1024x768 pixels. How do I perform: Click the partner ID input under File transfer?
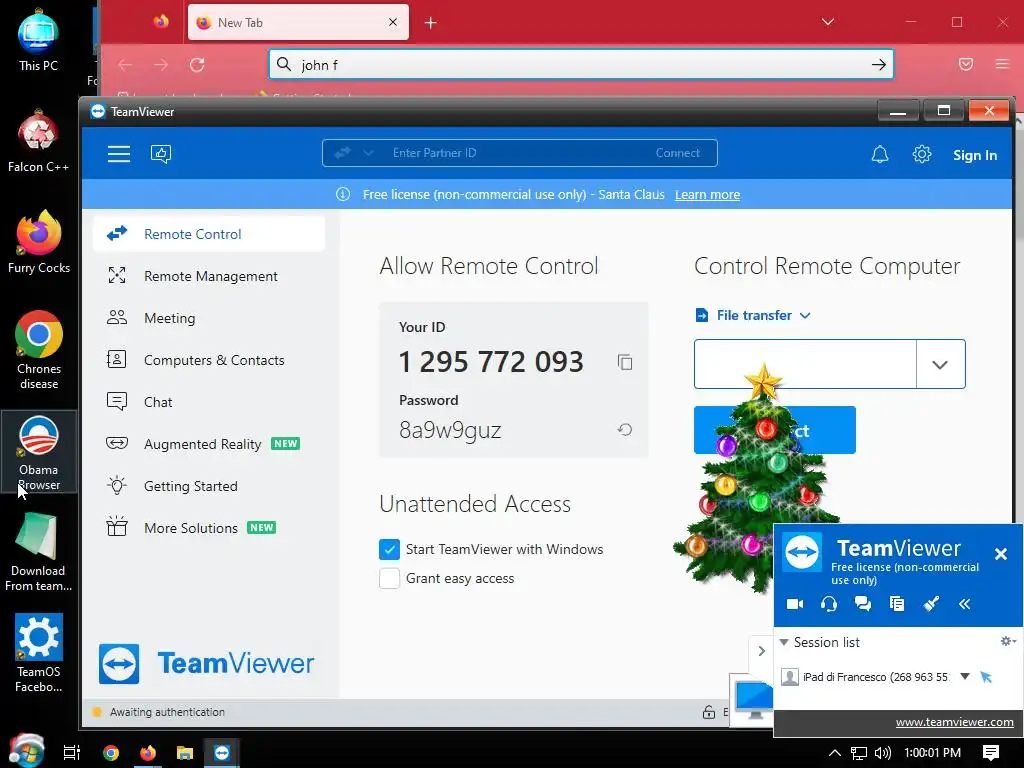coord(805,364)
